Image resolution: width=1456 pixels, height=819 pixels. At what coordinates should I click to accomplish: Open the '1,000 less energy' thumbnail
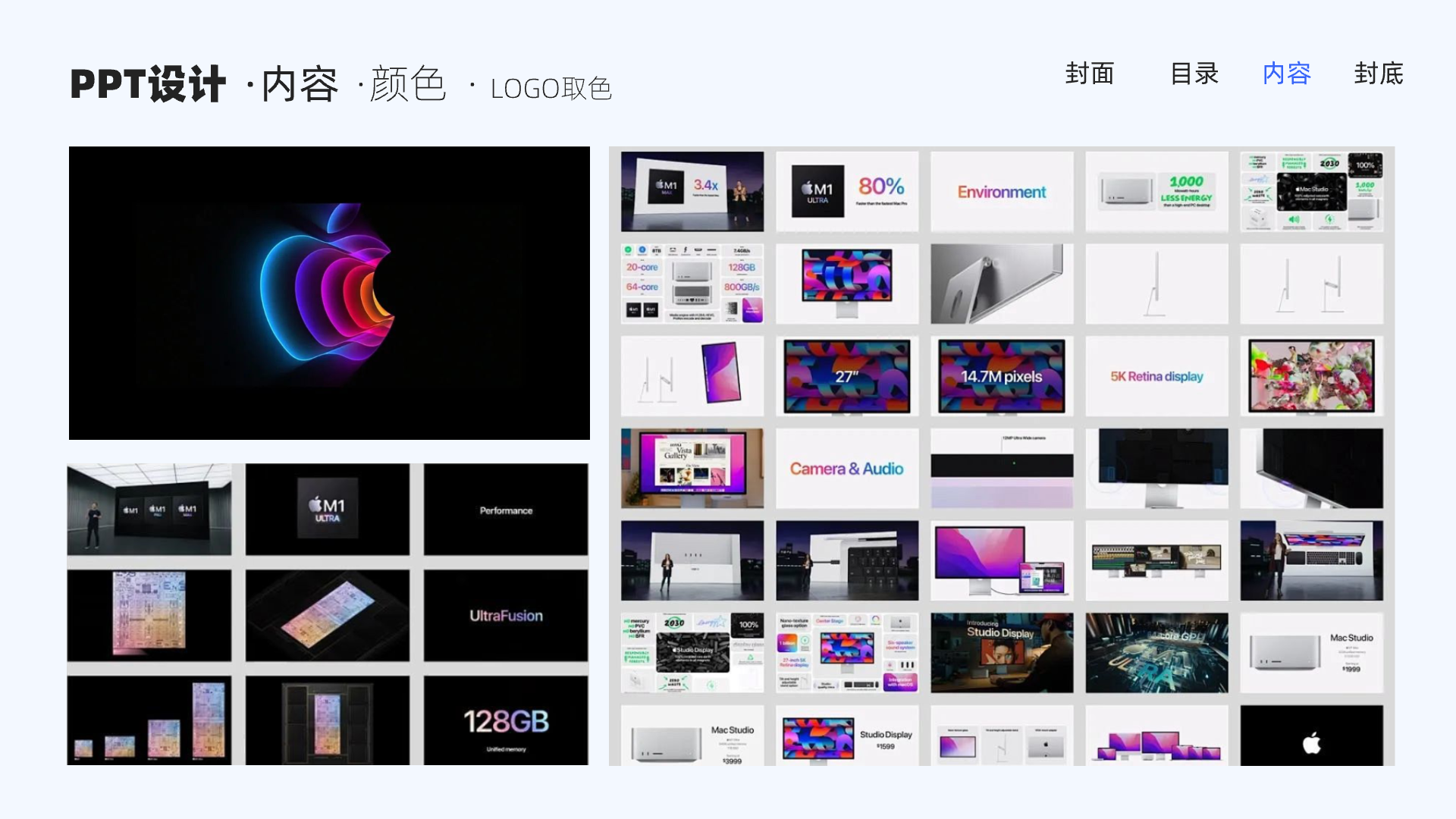pos(1156,191)
